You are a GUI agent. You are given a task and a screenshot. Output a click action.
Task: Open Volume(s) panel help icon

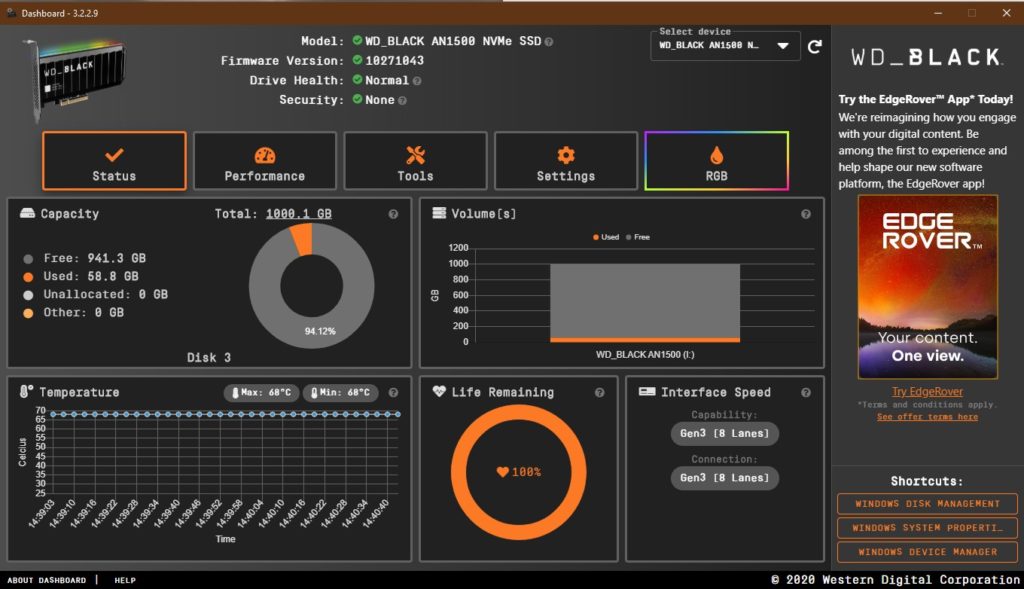point(806,214)
